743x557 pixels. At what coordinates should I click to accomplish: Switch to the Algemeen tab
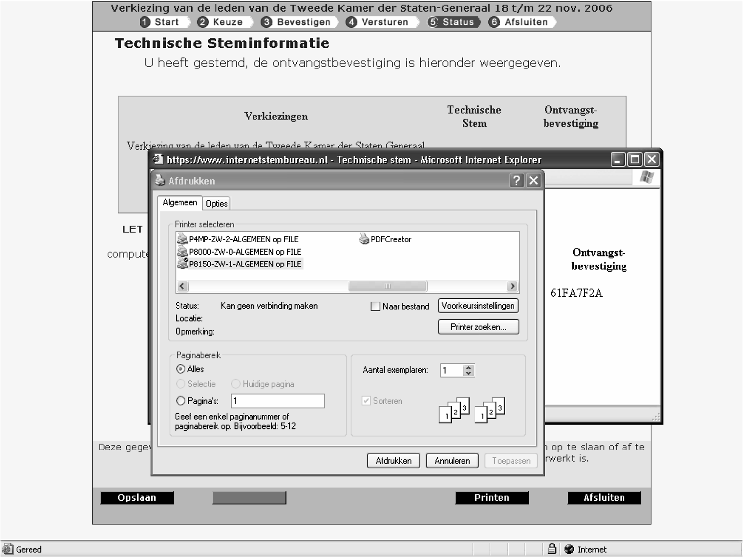pos(180,202)
